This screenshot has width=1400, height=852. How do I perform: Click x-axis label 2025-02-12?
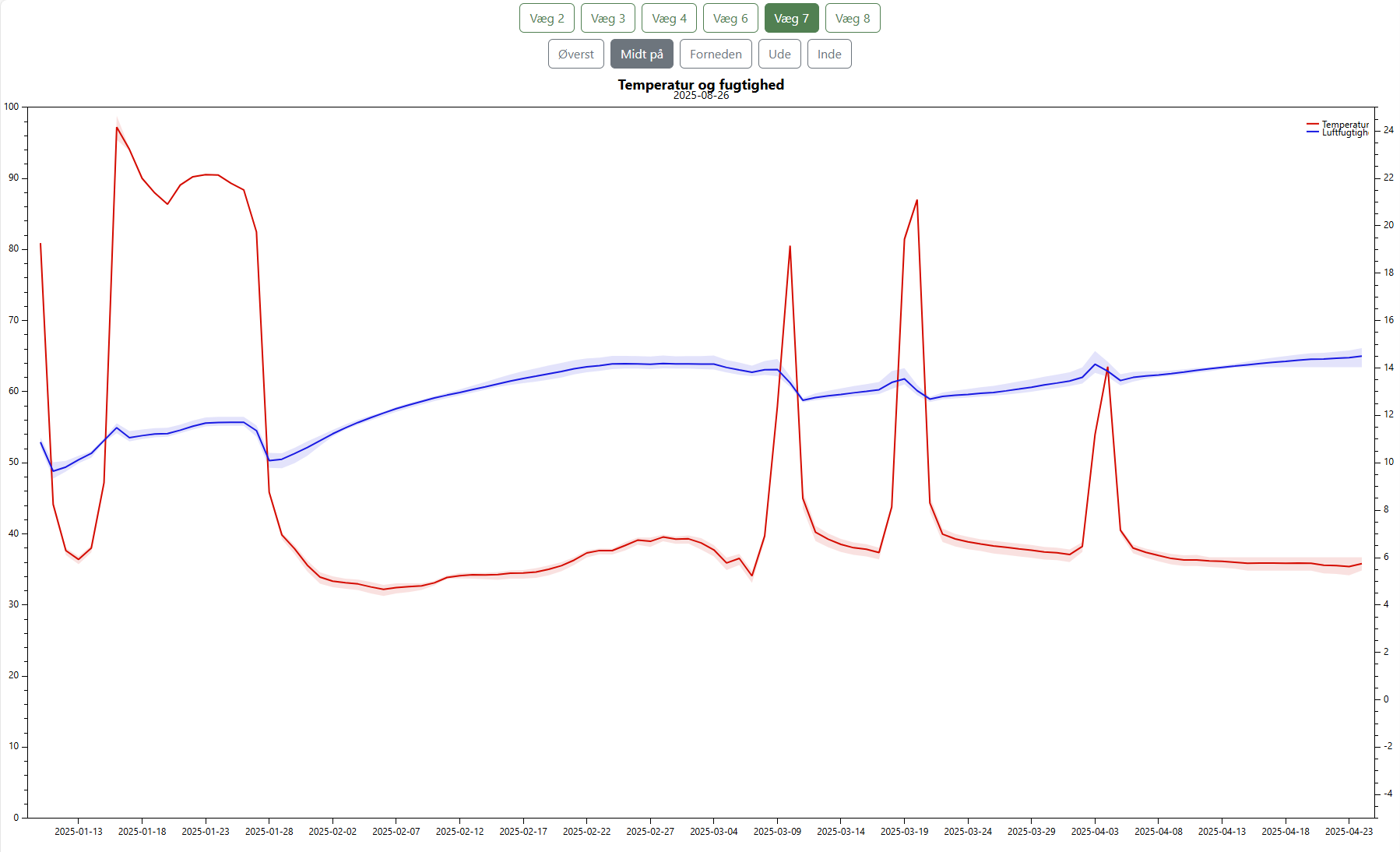point(459,831)
